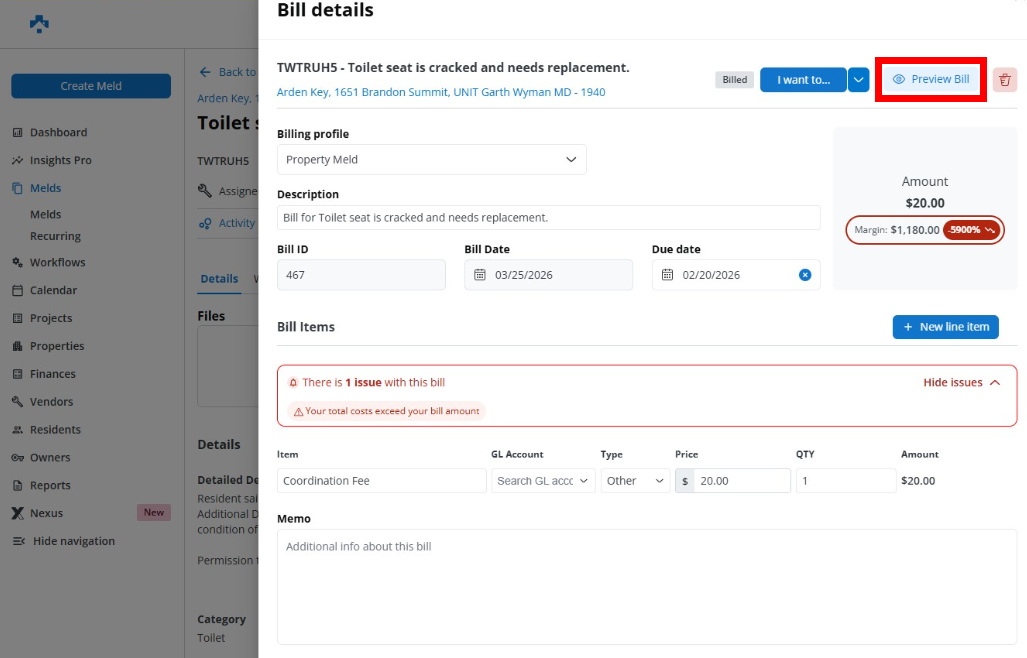
Task: Click the red trash delete bill icon
Action: tap(1005, 80)
